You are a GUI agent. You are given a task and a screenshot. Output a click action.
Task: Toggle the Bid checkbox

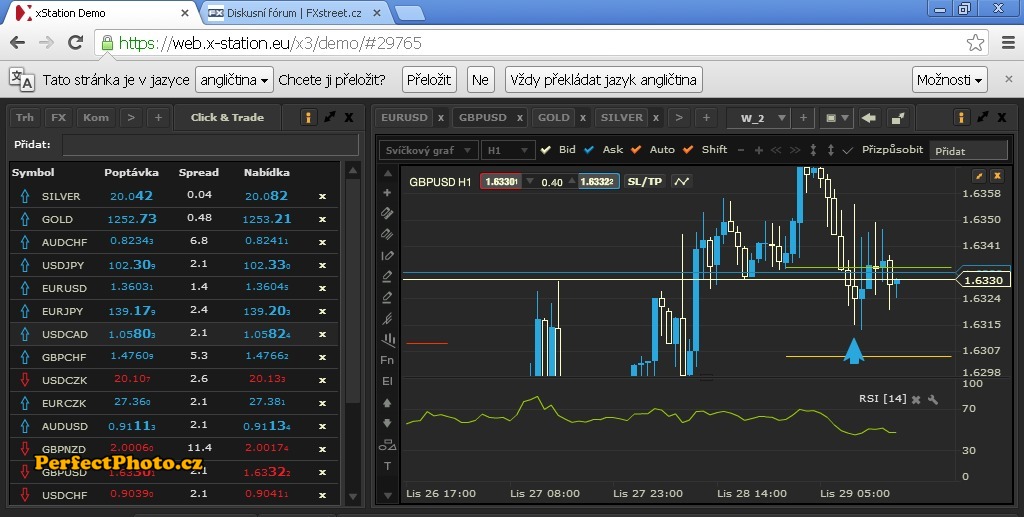click(x=546, y=150)
